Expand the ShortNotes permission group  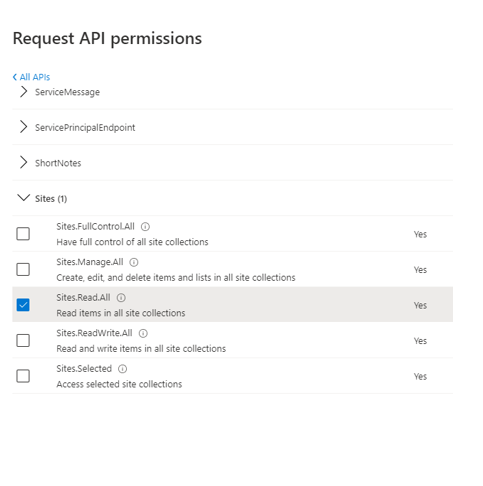(23, 163)
